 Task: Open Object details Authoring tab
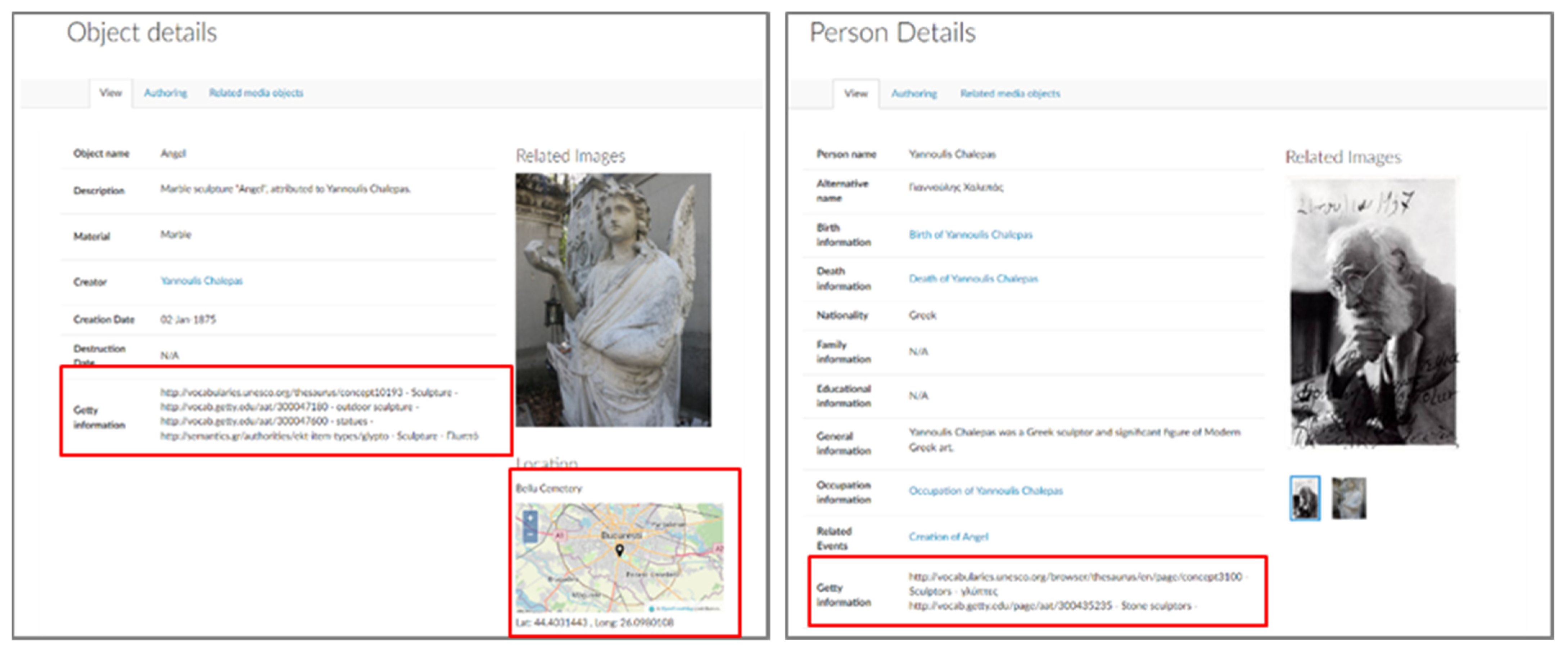[x=165, y=93]
